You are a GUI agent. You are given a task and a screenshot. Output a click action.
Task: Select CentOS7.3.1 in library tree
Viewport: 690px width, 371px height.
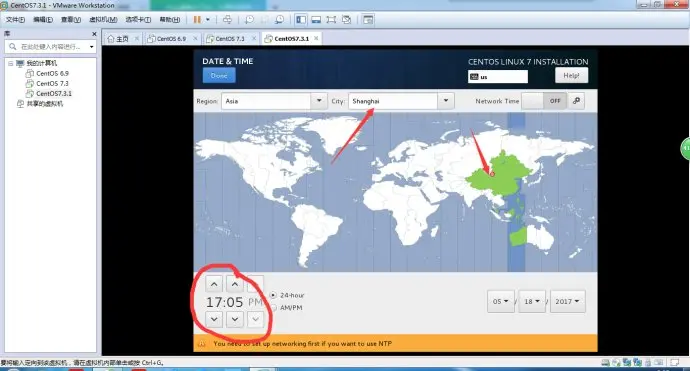point(54,94)
